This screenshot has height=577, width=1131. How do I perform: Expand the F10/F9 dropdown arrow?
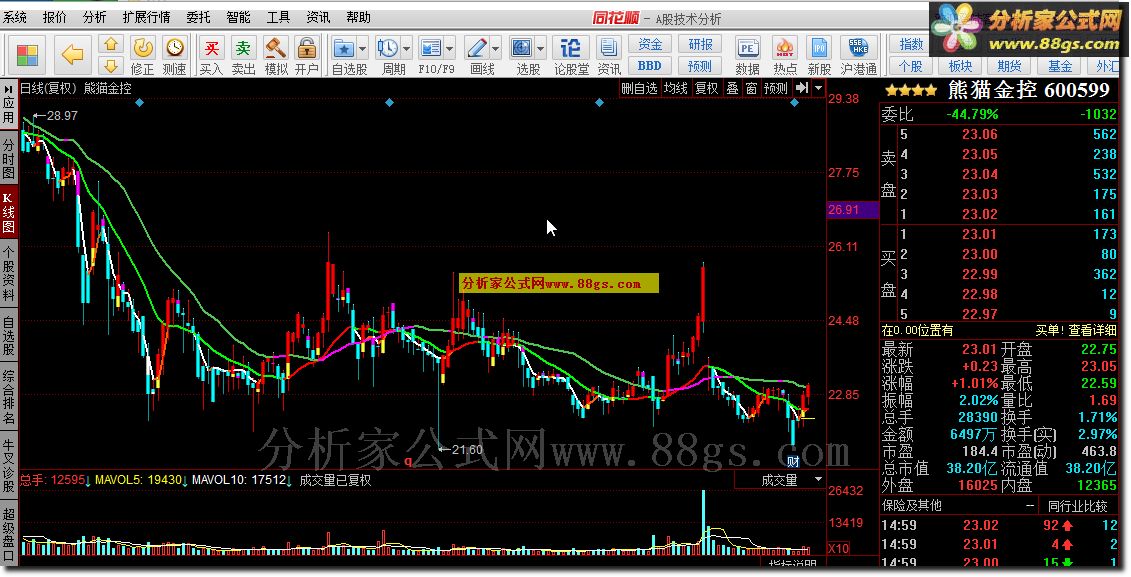(x=450, y=48)
